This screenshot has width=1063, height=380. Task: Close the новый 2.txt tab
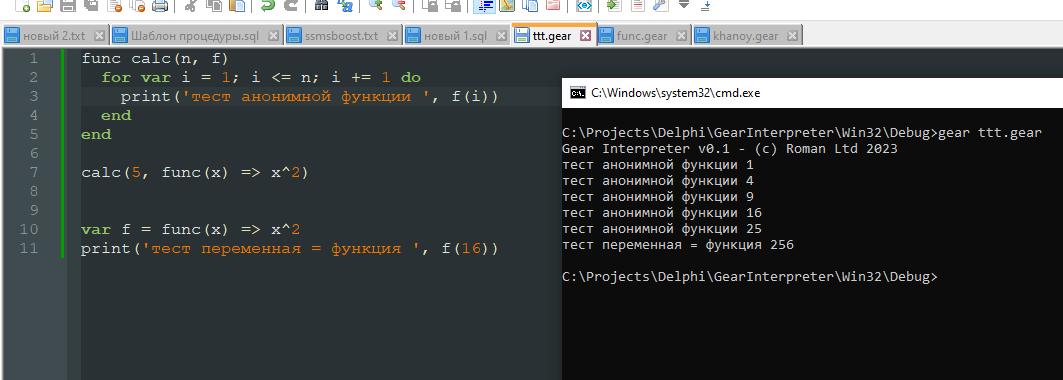coord(99,36)
